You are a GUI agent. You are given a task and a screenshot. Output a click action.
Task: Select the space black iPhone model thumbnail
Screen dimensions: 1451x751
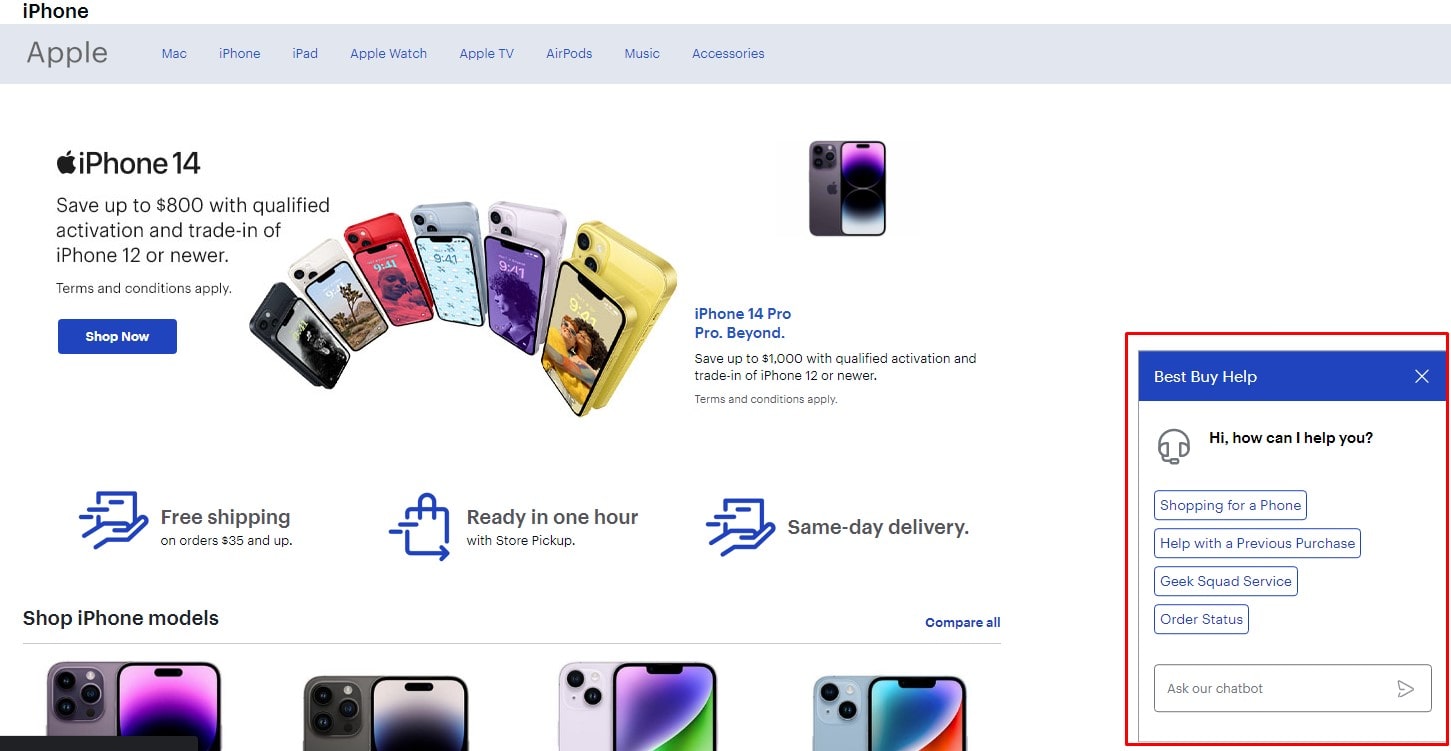coord(386,712)
